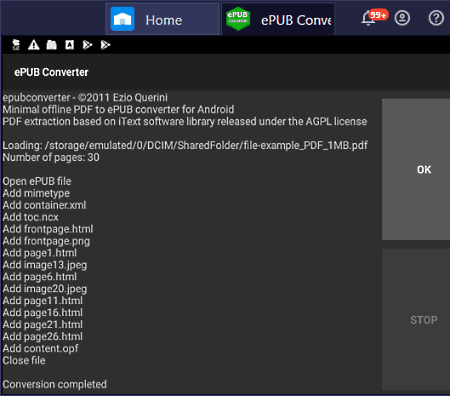Click the Loading file path log line
The image size is (450, 396).
point(185,145)
